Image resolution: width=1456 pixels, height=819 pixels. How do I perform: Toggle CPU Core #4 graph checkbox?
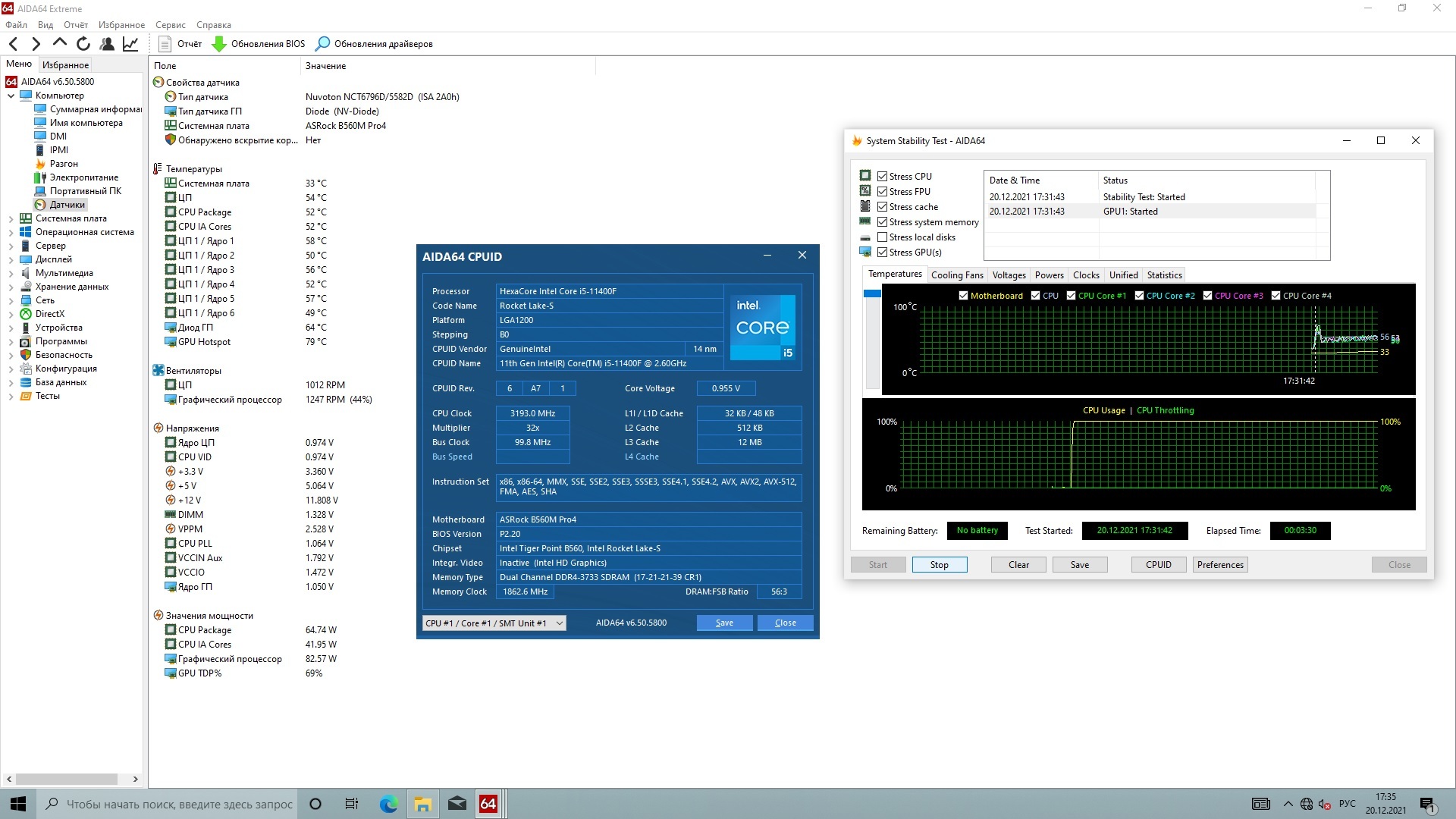[1276, 296]
